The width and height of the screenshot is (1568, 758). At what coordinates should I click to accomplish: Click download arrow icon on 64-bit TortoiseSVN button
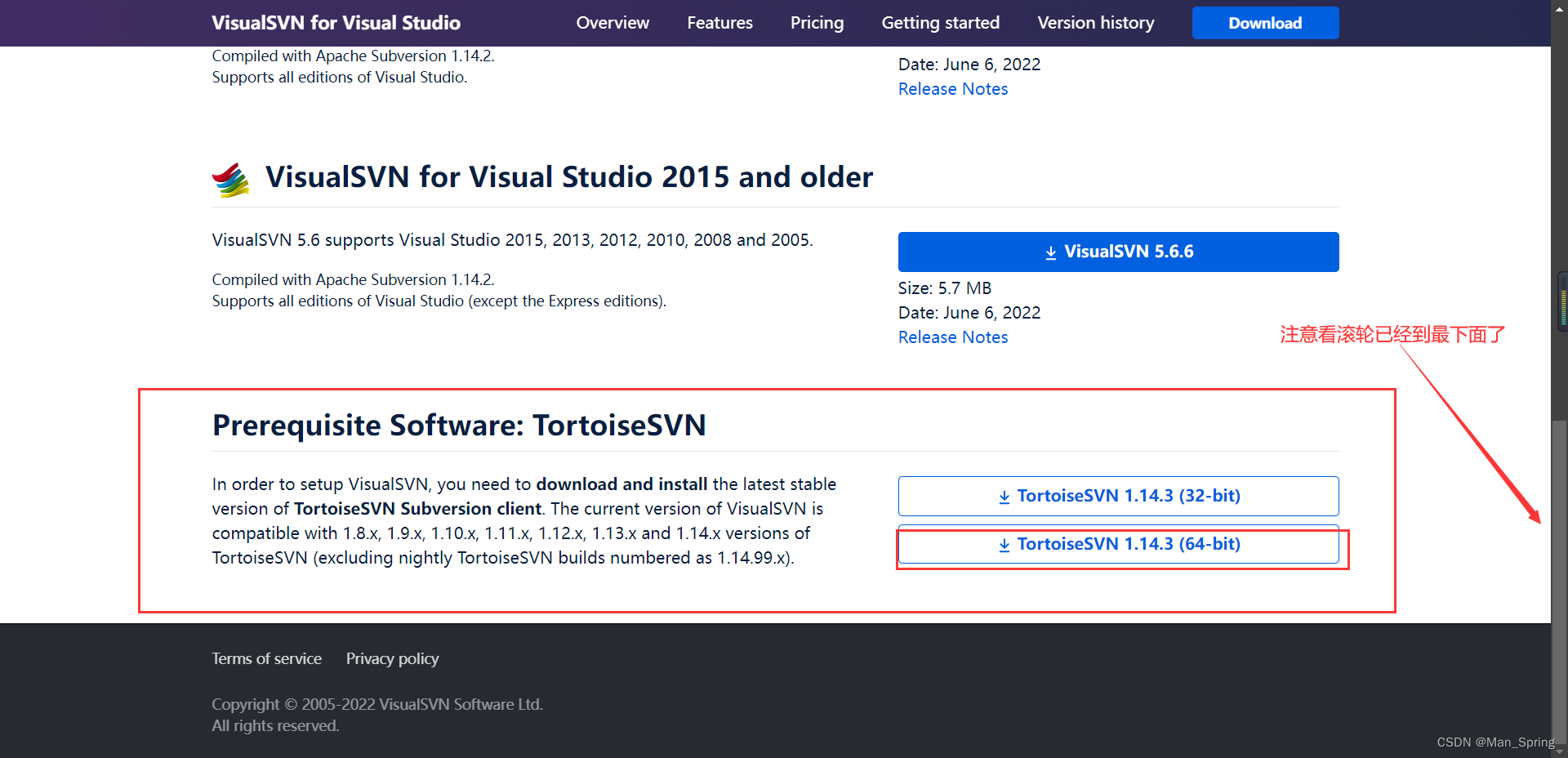1004,545
